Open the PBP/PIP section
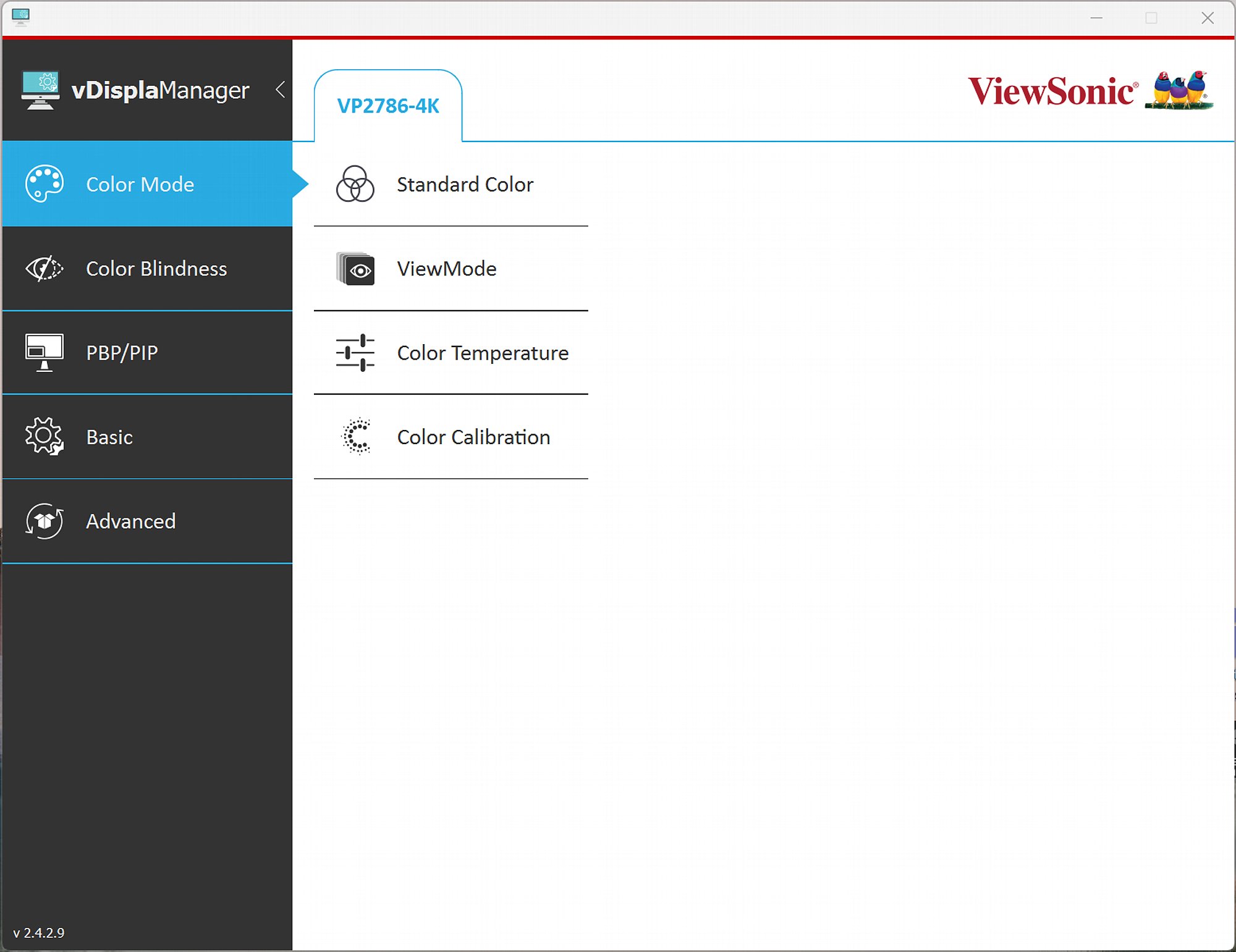 pos(147,353)
